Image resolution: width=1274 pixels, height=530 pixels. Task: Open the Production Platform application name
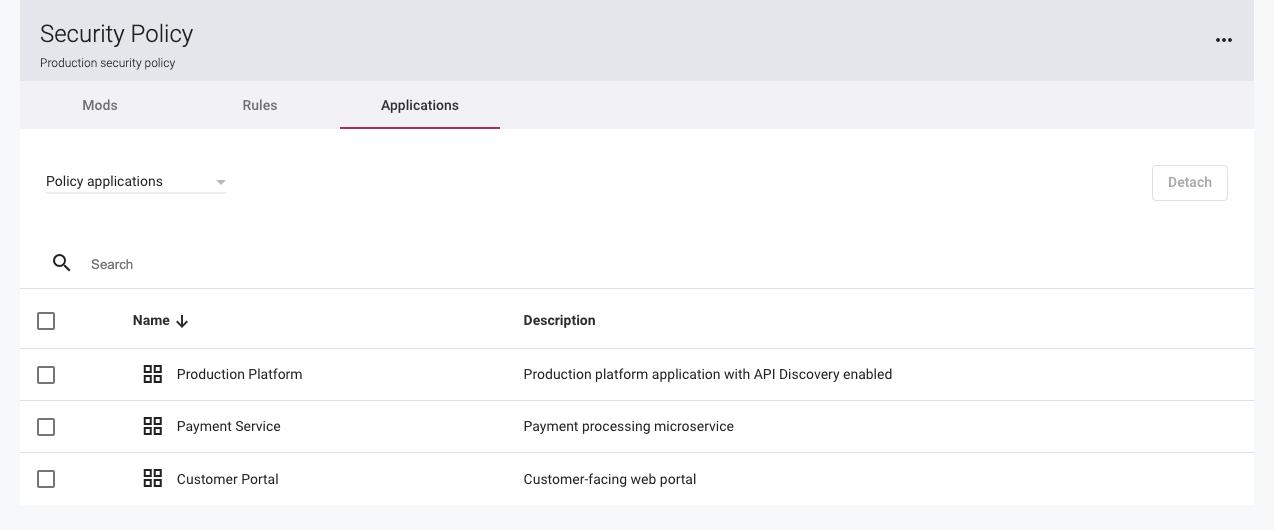239,374
